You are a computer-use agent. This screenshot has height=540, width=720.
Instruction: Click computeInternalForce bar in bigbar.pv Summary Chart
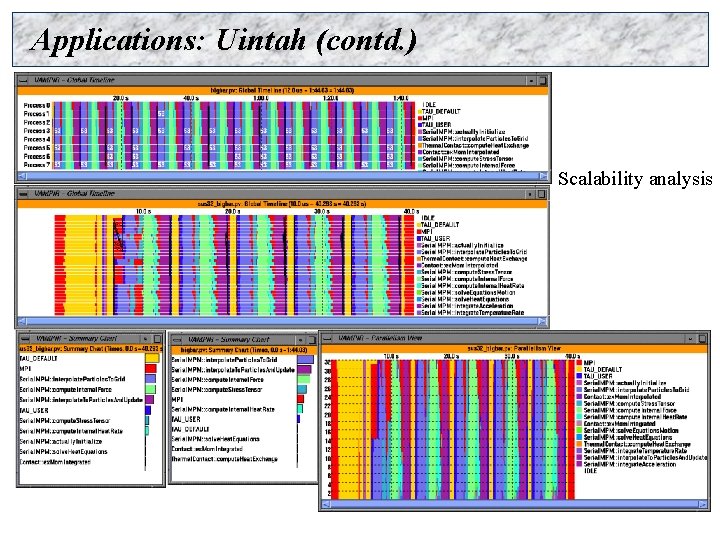[304, 379]
